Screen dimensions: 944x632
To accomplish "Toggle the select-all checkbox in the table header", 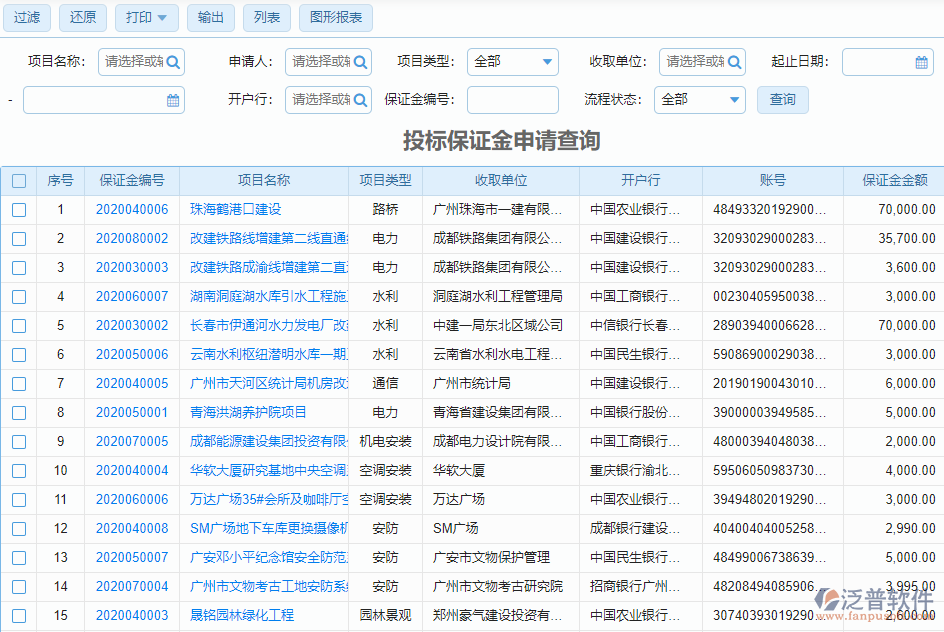I will pos(18,180).
